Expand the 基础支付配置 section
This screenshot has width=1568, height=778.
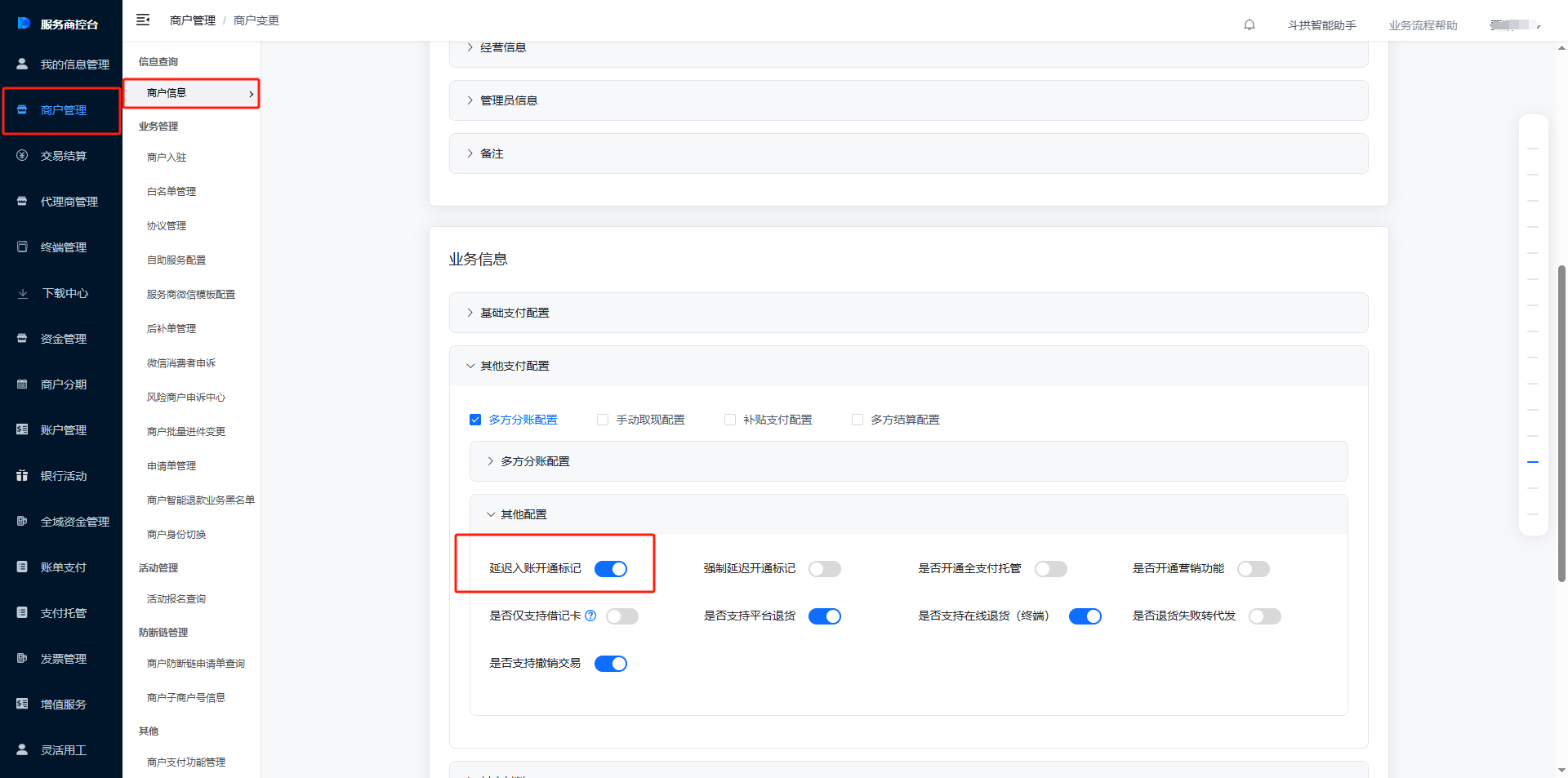coord(514,313)
